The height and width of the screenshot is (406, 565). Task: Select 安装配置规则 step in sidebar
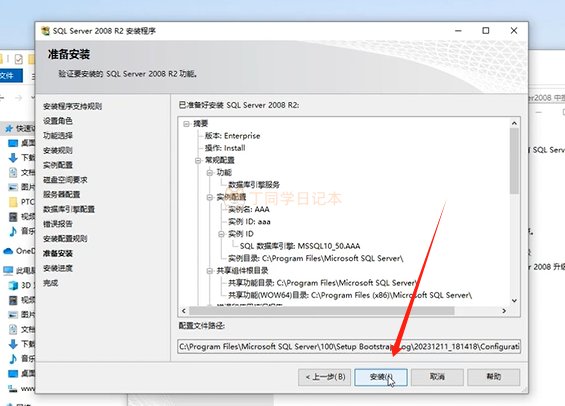(x=65, y=238)
